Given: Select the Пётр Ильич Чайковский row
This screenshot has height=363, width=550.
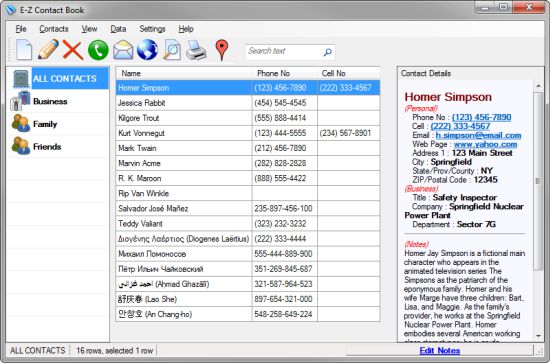Looking at the screenshot, I should [x=248, y=269].
